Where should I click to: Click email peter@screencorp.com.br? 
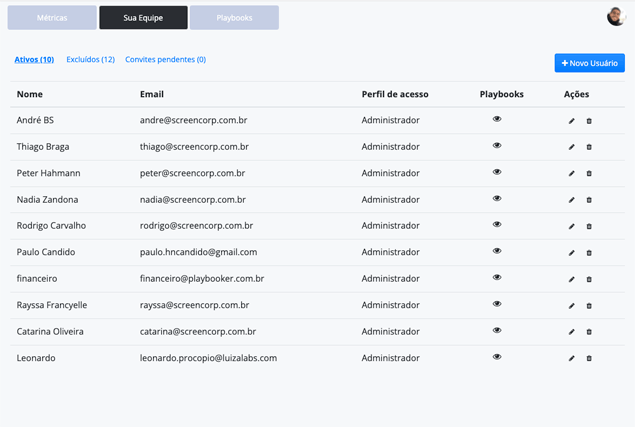(192, 173)
